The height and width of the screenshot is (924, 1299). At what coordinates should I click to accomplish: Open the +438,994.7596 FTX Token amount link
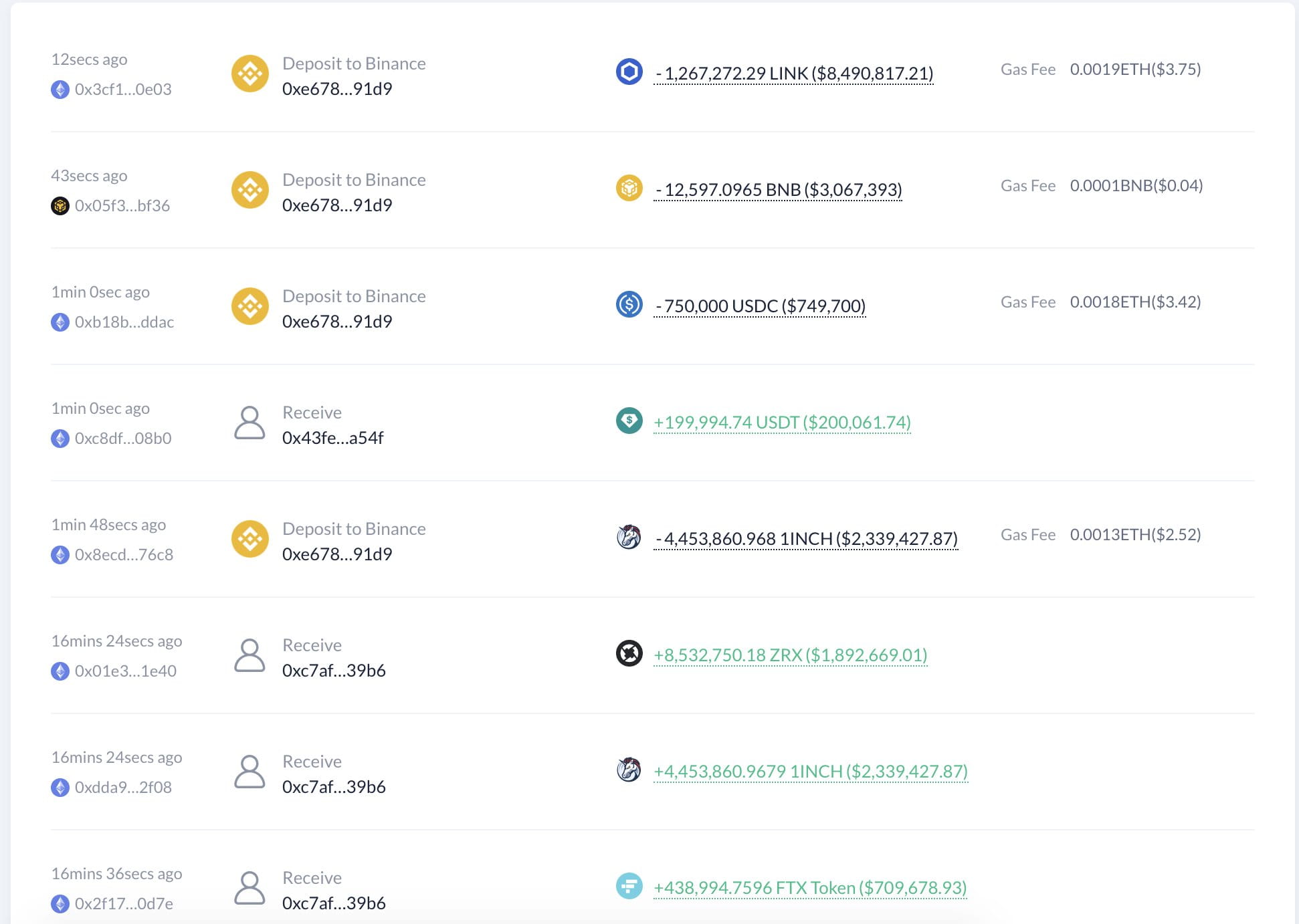810,888
